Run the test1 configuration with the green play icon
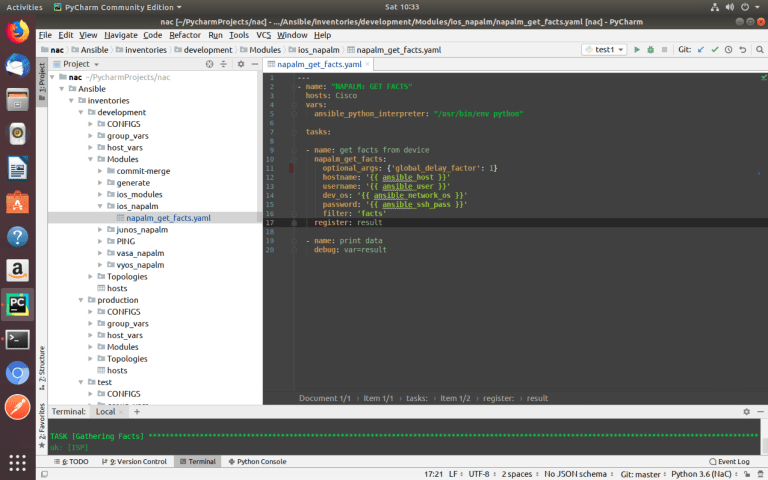 (x=637, y=49)
